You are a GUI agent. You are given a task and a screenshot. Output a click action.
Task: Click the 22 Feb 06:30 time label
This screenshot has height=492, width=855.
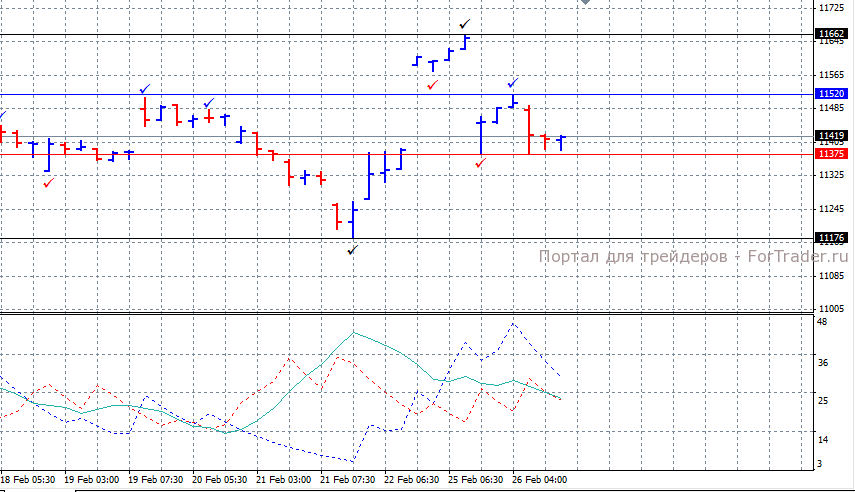click(x=412, y=480)
